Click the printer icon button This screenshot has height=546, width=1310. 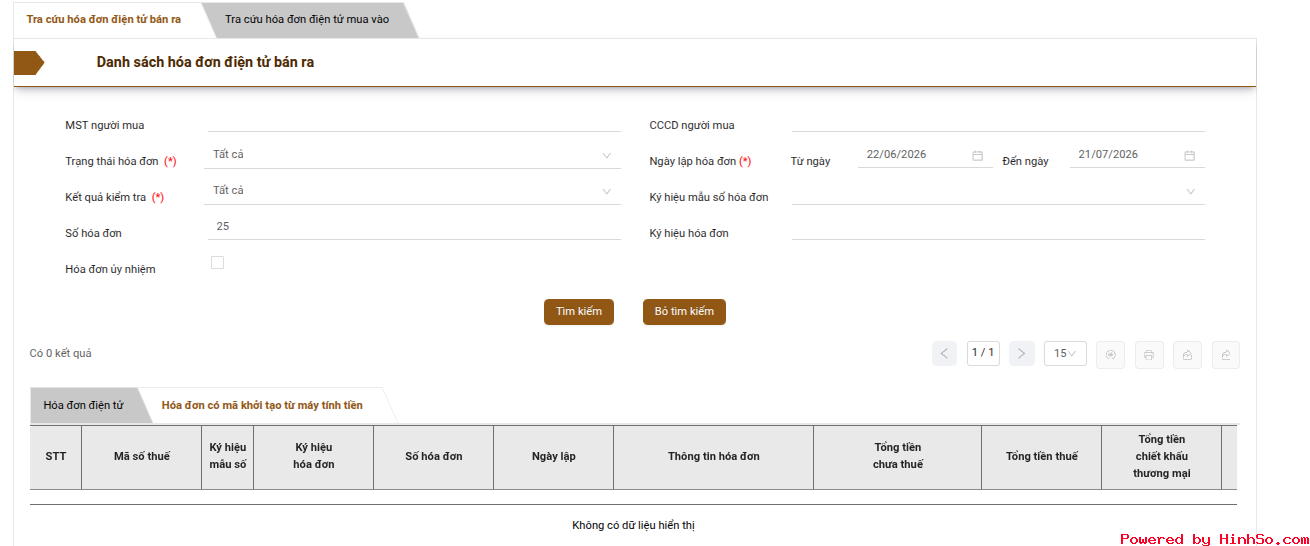coord(1149,354)
